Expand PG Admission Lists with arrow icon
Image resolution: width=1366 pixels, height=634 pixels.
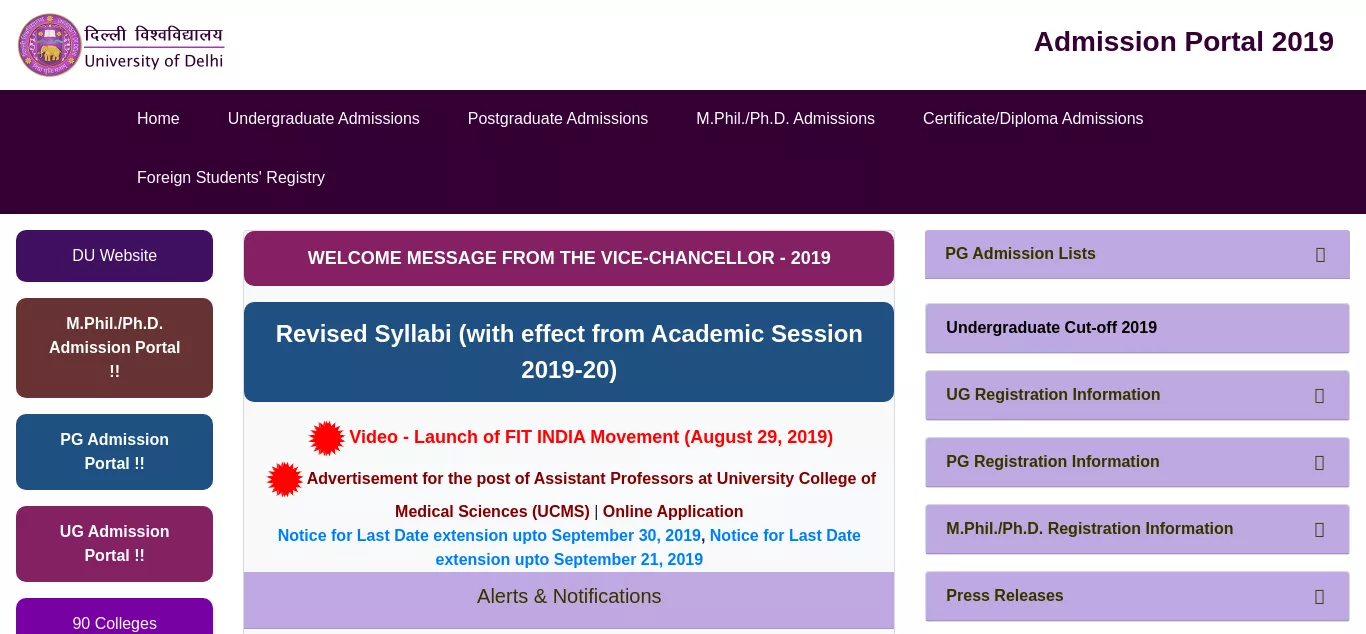[1320, 255]
